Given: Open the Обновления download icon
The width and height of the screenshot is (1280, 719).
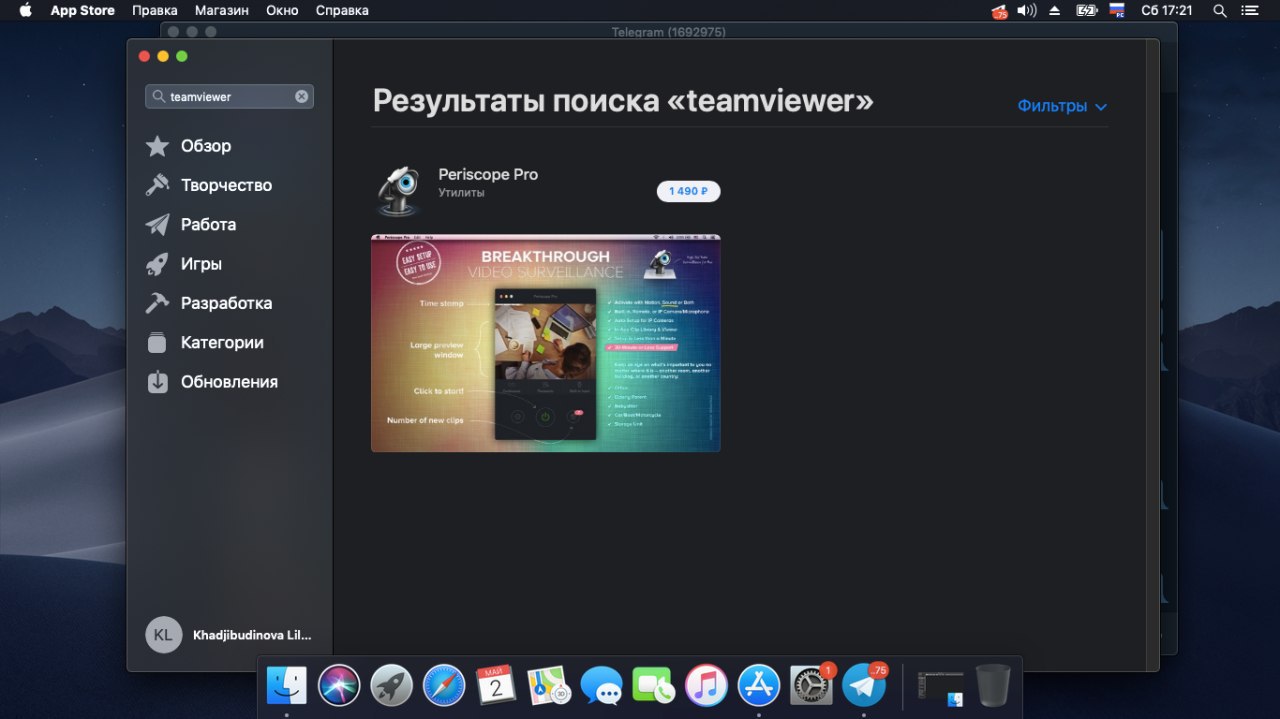Looking at the screenshot, I should click(157, 382).
